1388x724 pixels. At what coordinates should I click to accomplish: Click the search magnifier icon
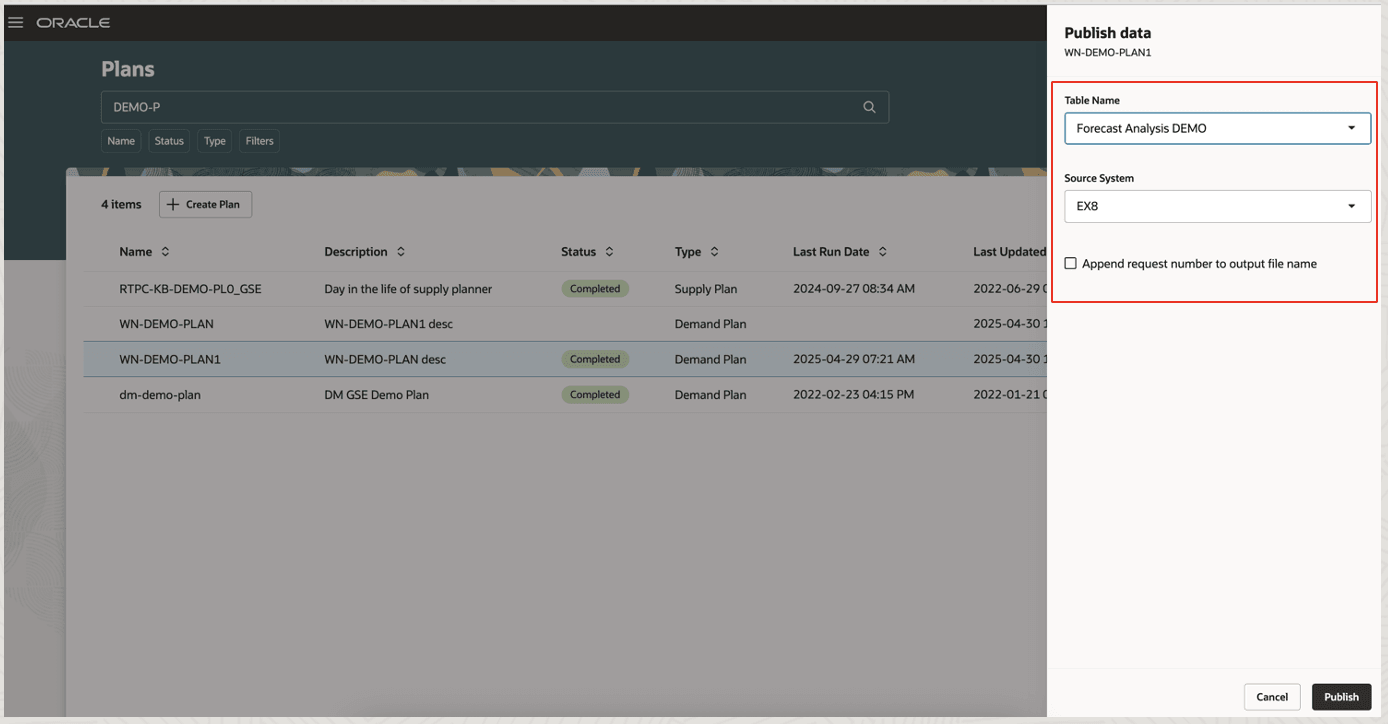point(869,107)
